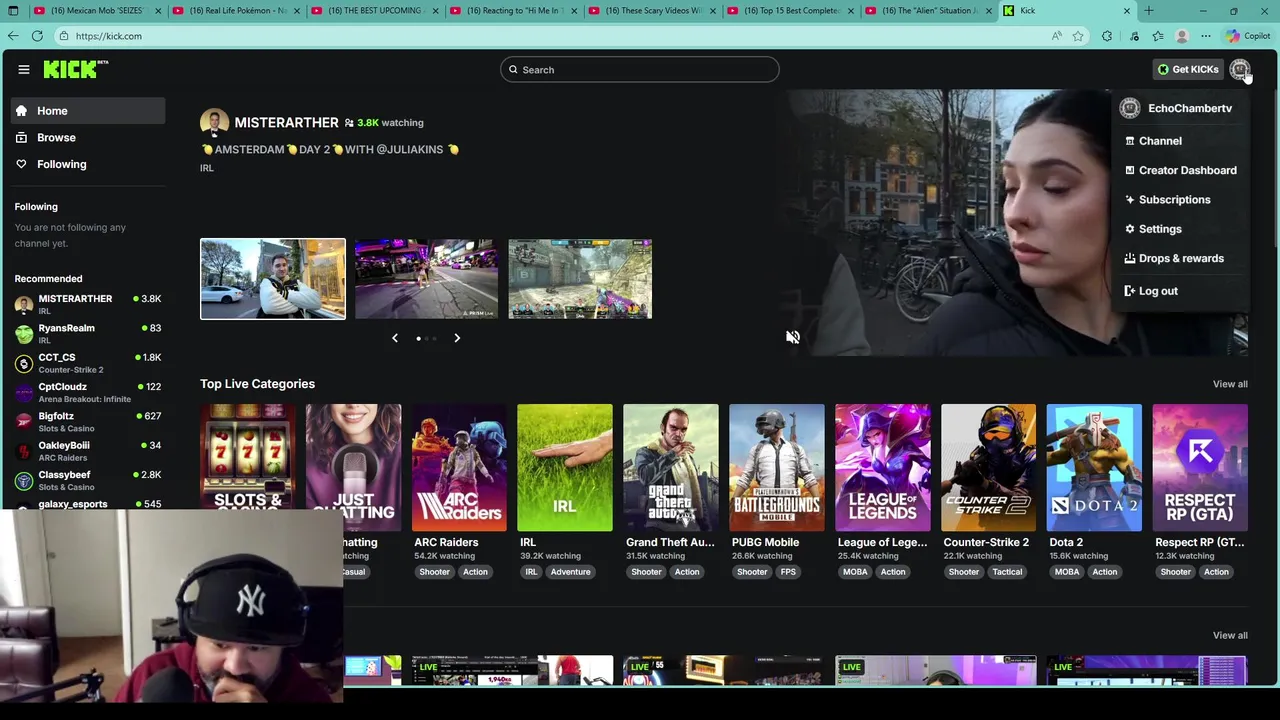Click the search field
1280x720 pixels.
pyautogui.click(x=640, y=69)
